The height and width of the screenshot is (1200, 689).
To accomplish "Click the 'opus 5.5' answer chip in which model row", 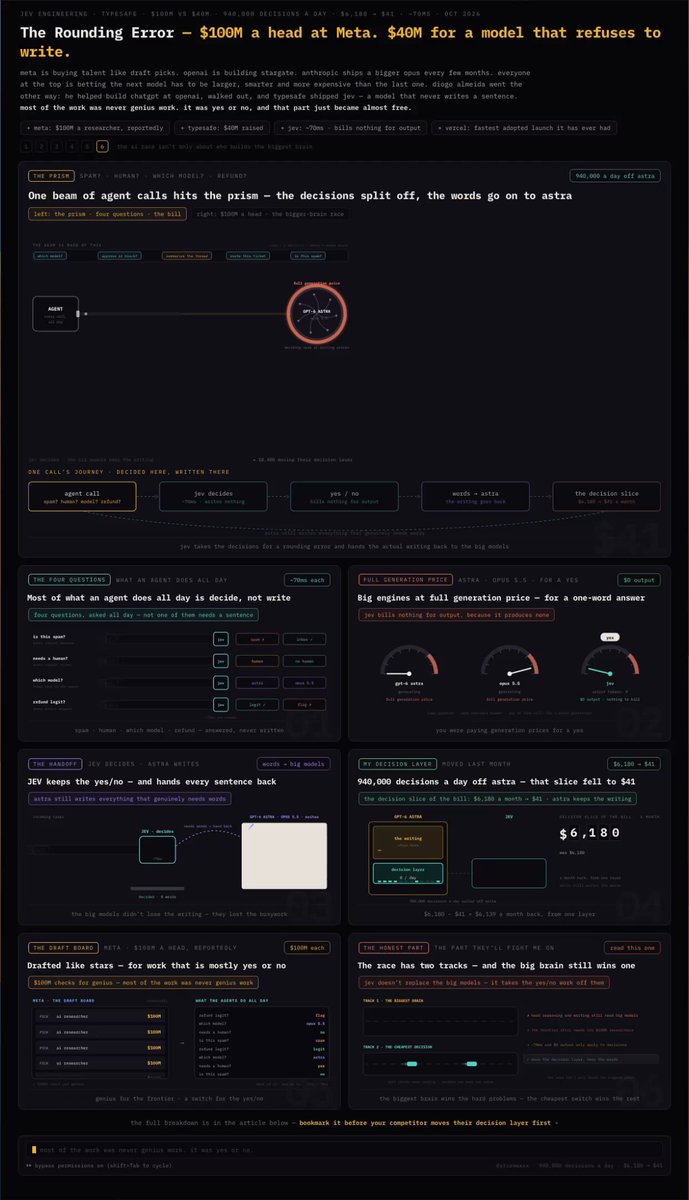I will [303, 683].
